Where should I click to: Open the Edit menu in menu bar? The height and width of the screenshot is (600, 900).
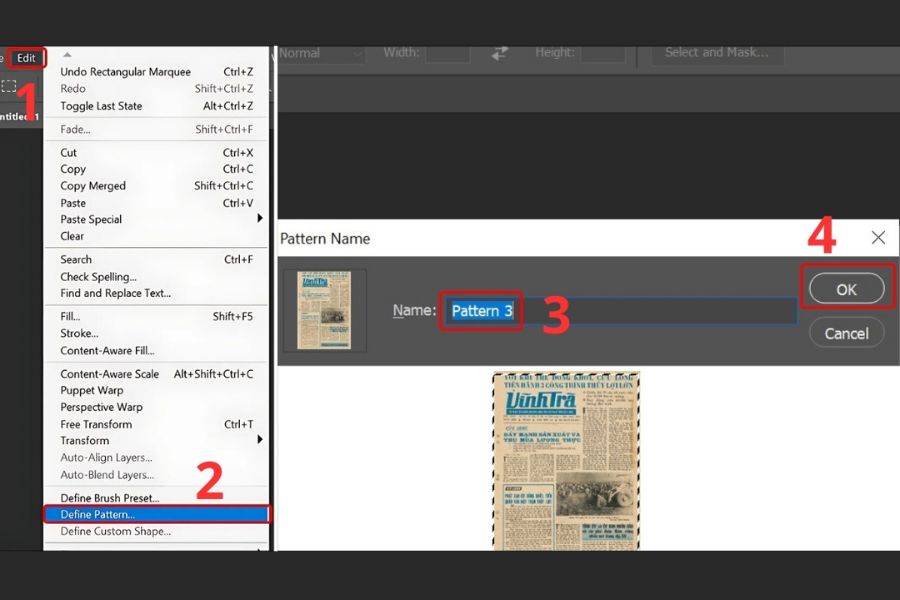[26, 58]
